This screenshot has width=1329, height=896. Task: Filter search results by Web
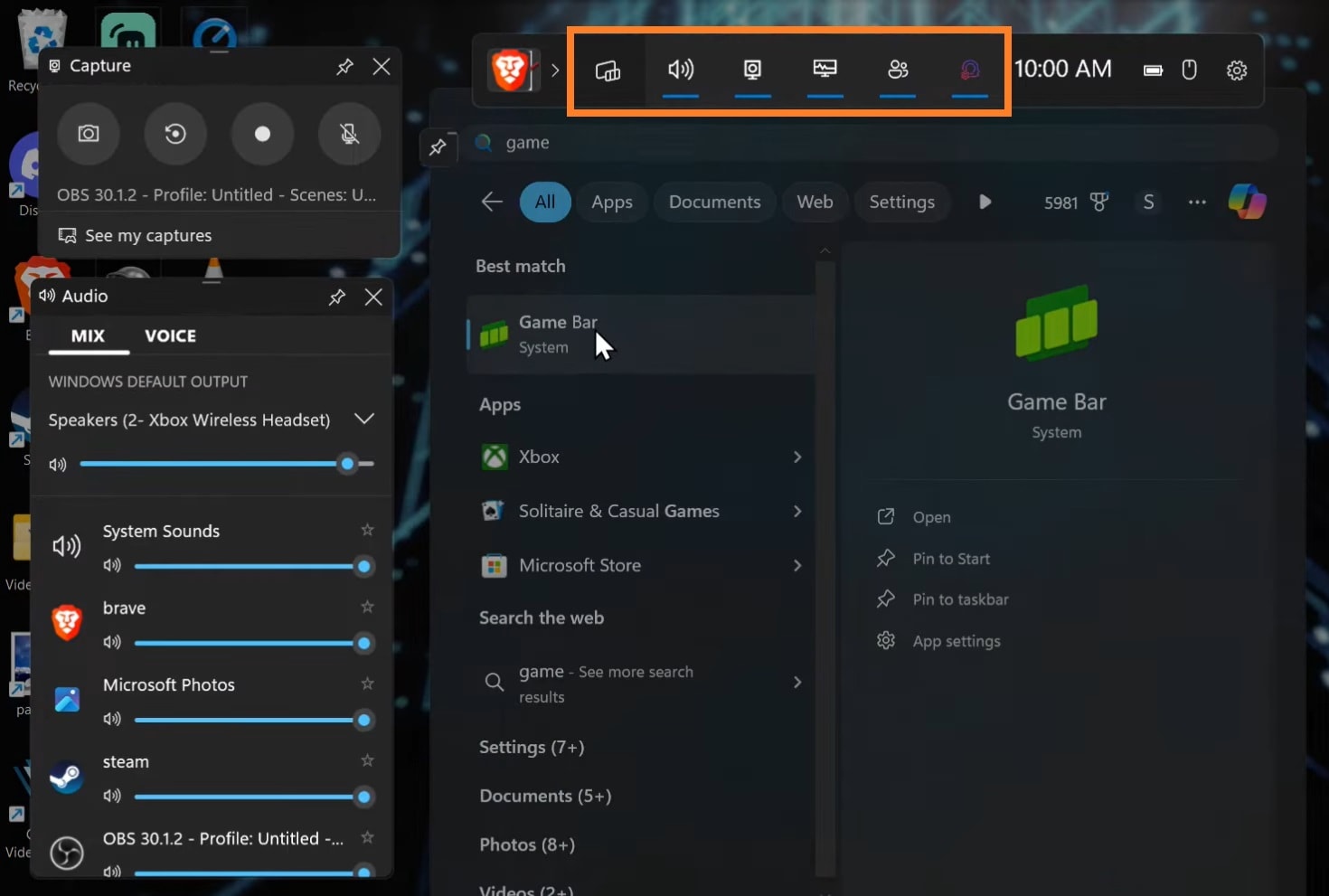(x=815, y=202)
